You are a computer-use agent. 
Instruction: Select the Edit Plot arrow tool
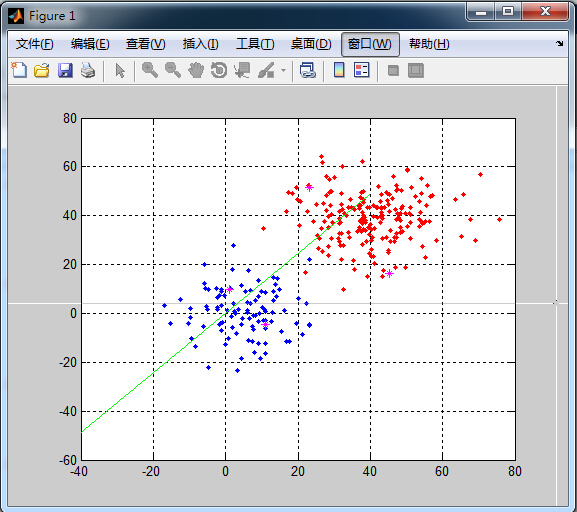coord(120,70)
